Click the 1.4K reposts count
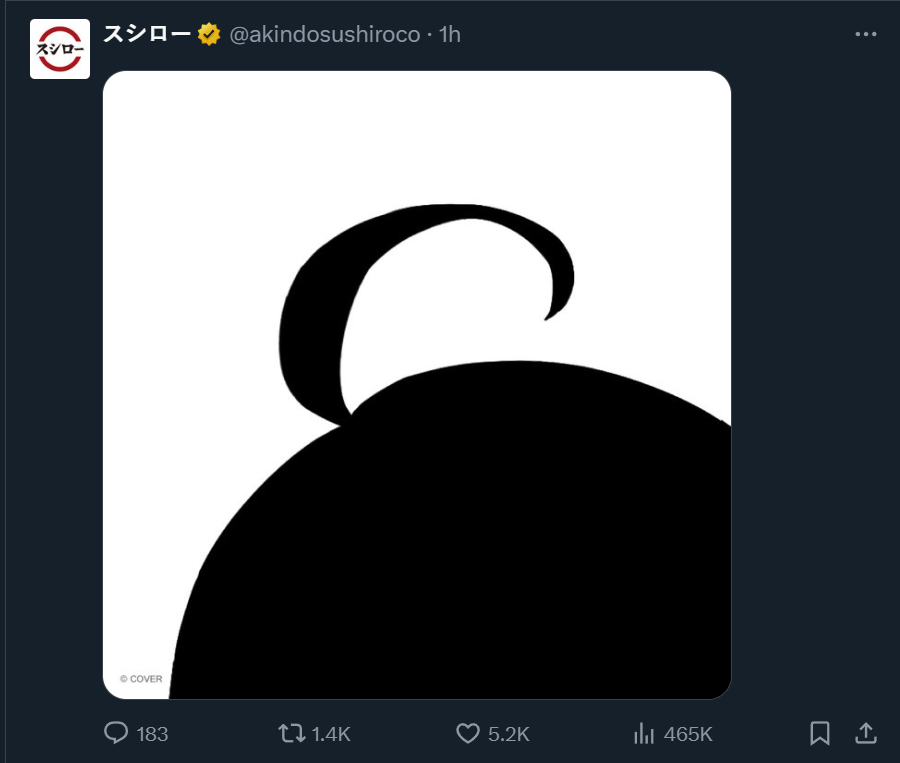 (331, 734)
